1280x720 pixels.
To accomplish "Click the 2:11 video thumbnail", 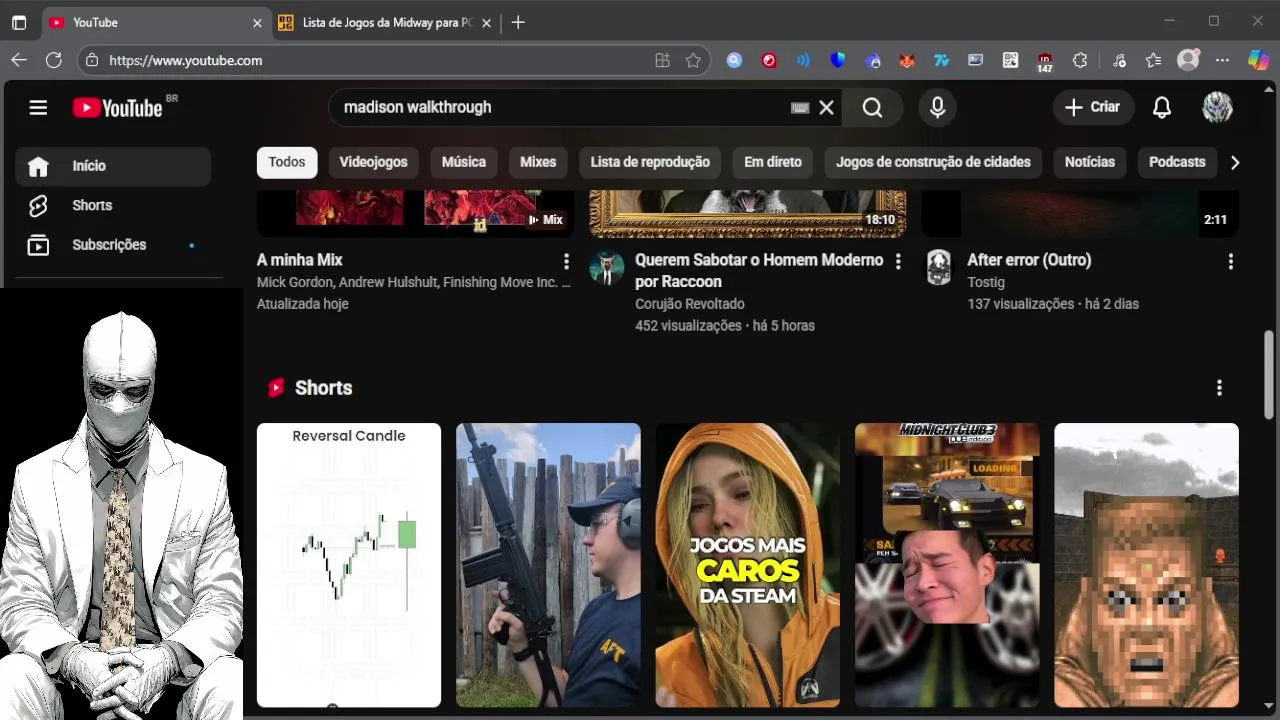I will pyautogui.click(x=1080, y=213).
